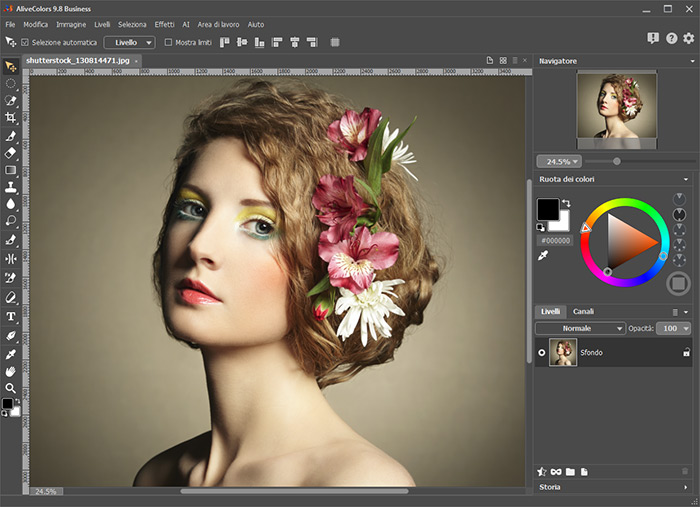Align bottom edges in options bar
The height and width of the screenshot is (507, 700).
coord(259,42)
